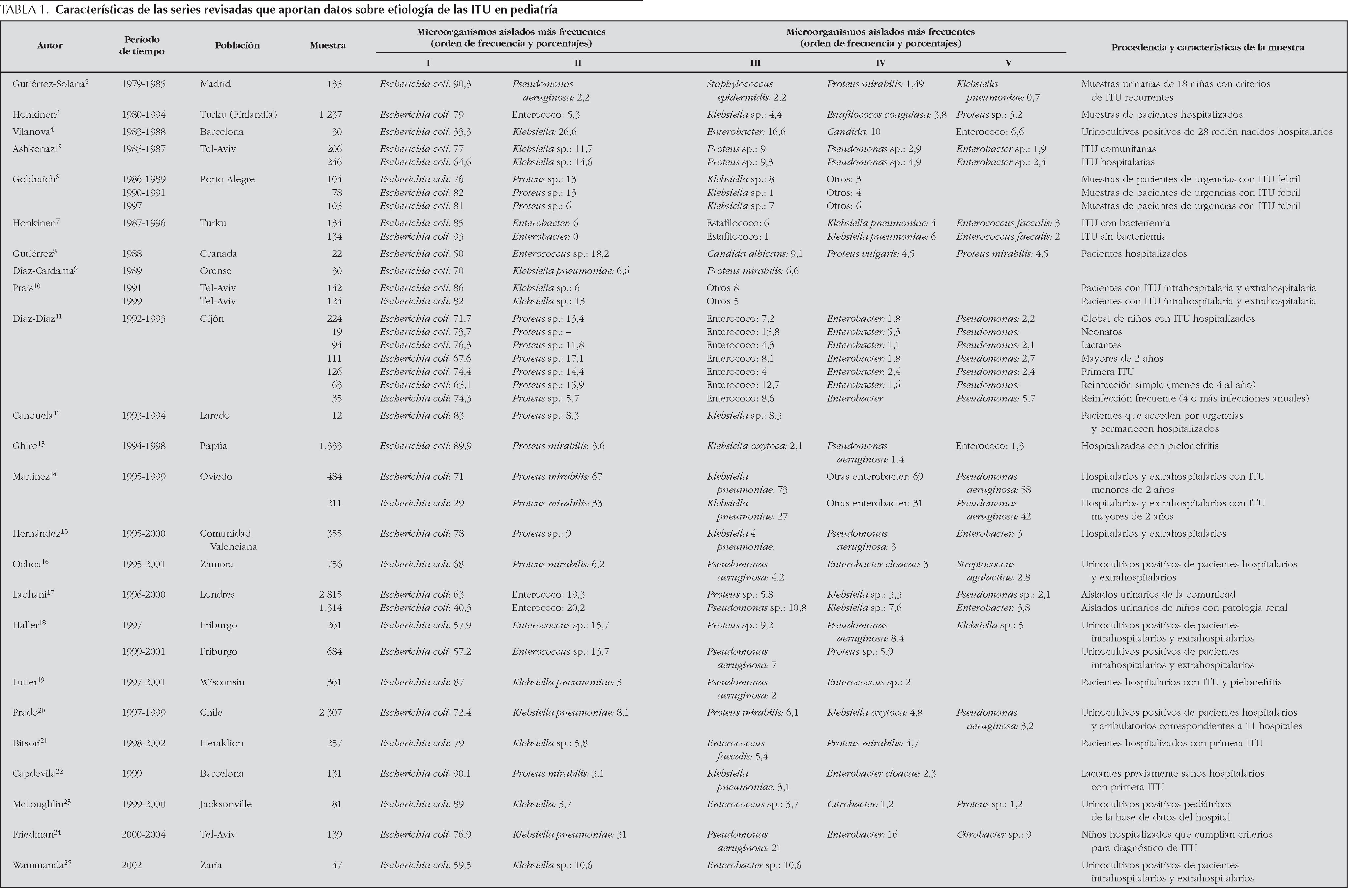Click the 'Autor' column header

[49, 45]
